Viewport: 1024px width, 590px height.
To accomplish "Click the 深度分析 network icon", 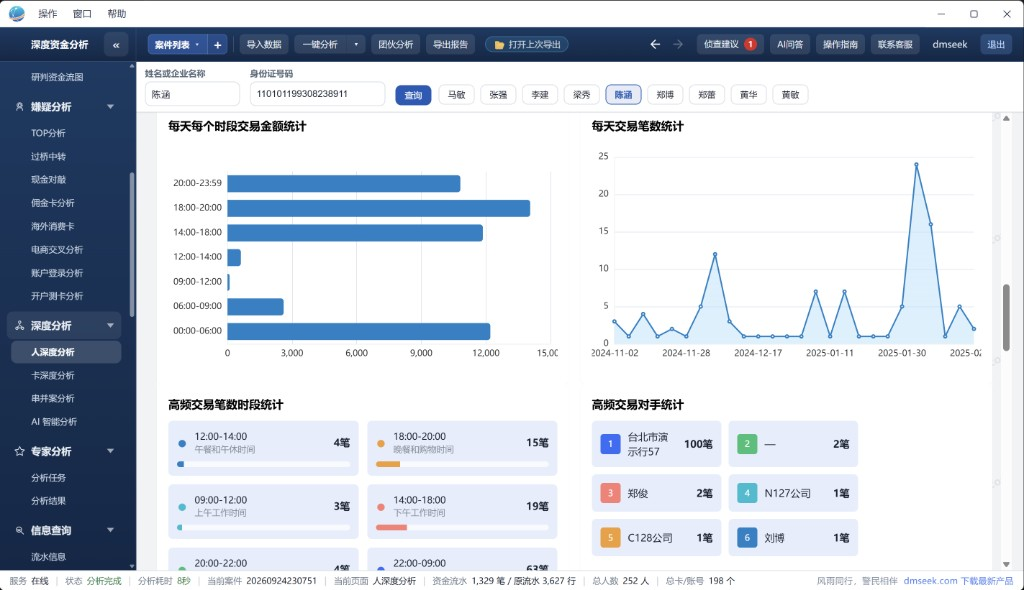I will point(20,325).
